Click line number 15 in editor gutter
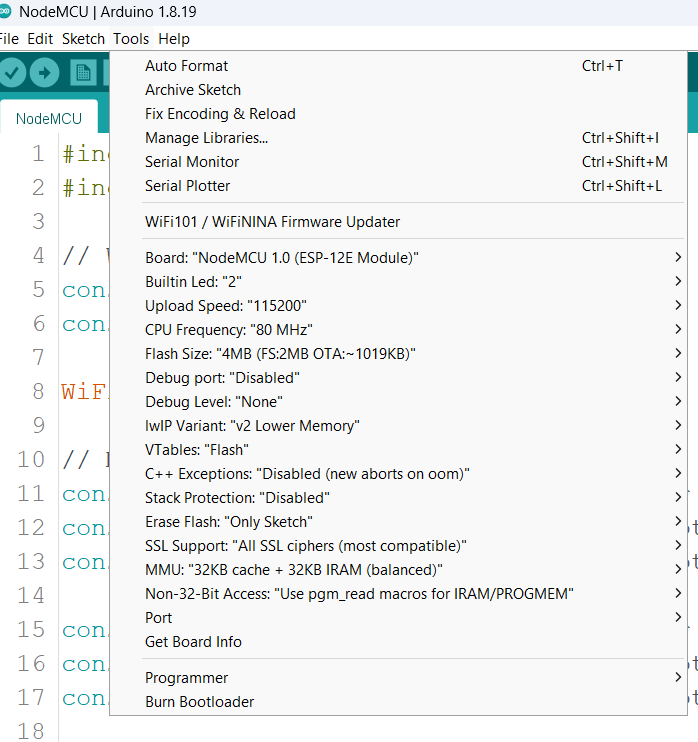Screen dimensions: 698x742 click(x=31, y=630)
